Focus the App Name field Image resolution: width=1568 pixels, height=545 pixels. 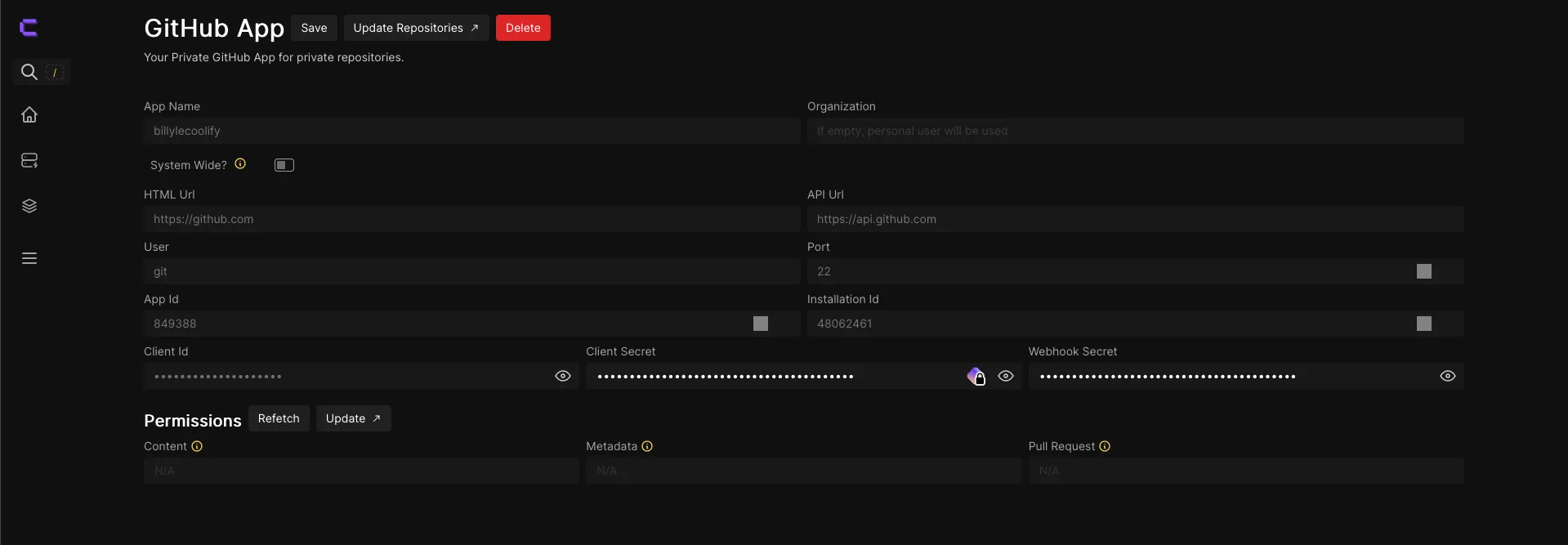pyautogui.click(x=471, y=131)
